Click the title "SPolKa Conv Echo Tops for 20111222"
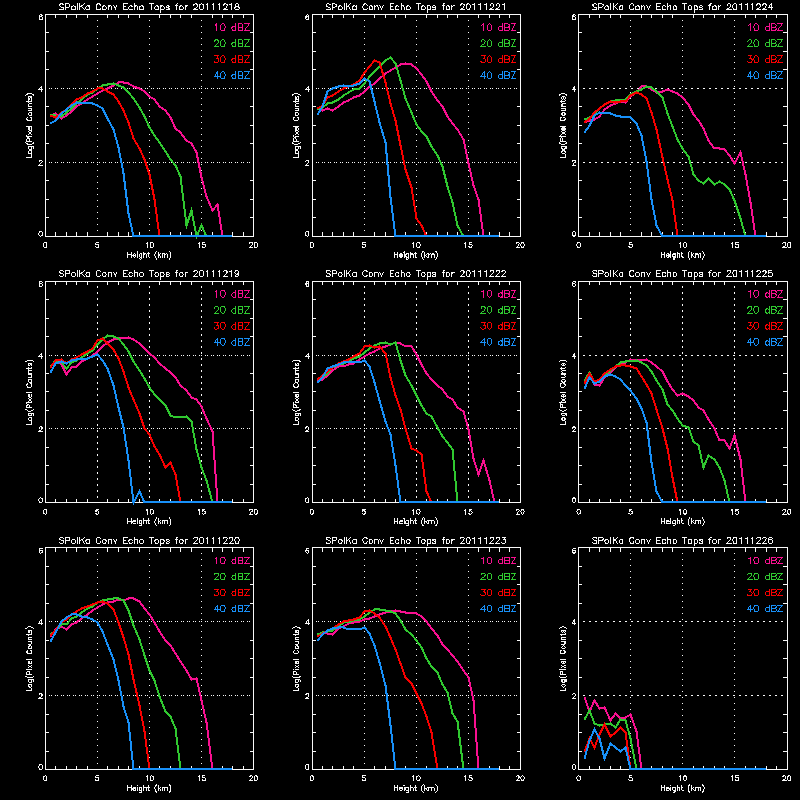 [416, 274]
